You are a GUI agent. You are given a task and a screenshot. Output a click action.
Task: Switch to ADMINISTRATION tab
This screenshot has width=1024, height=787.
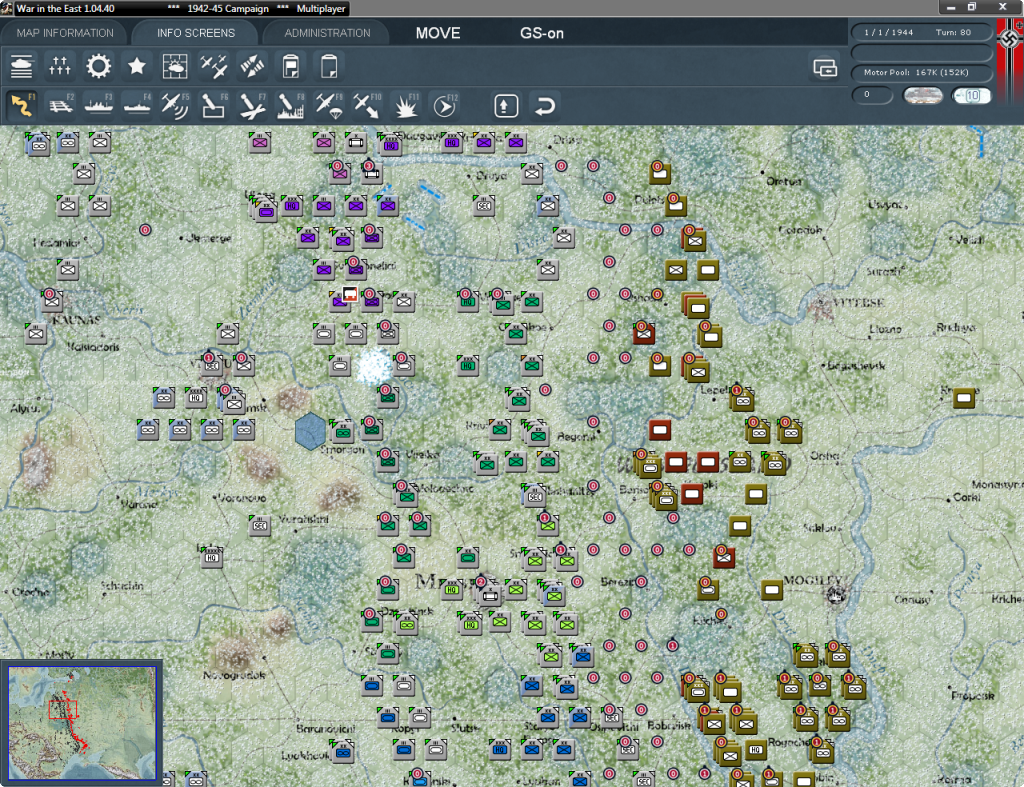[327, 33]
